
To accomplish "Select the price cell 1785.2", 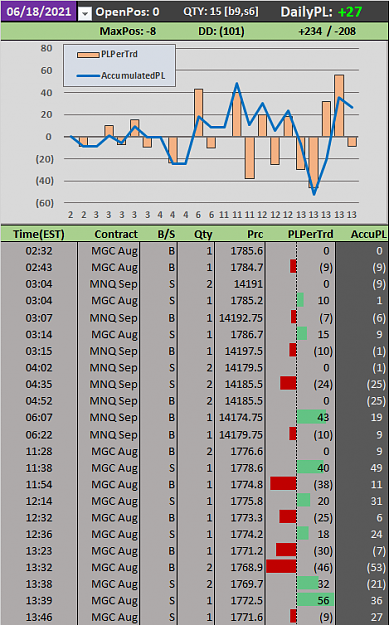I will (240, 301).
